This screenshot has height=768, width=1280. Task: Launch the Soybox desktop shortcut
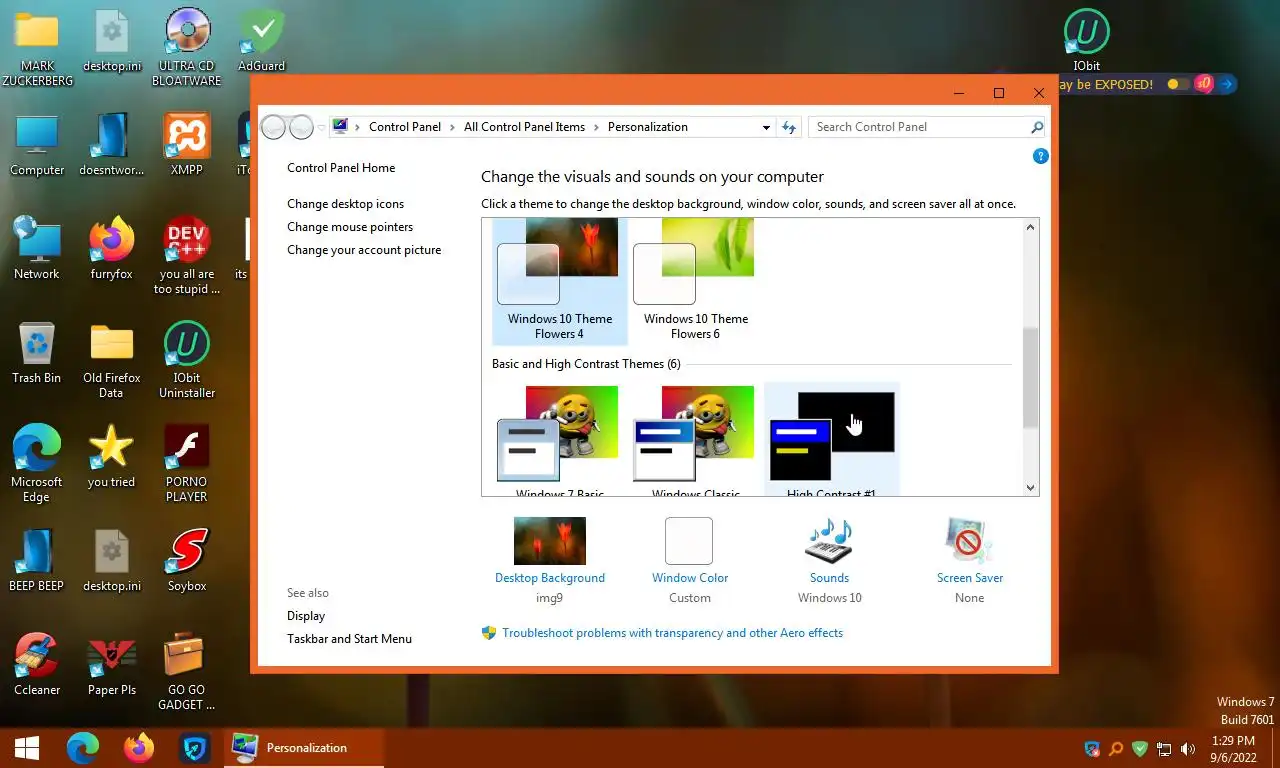[x=187, y=560]
